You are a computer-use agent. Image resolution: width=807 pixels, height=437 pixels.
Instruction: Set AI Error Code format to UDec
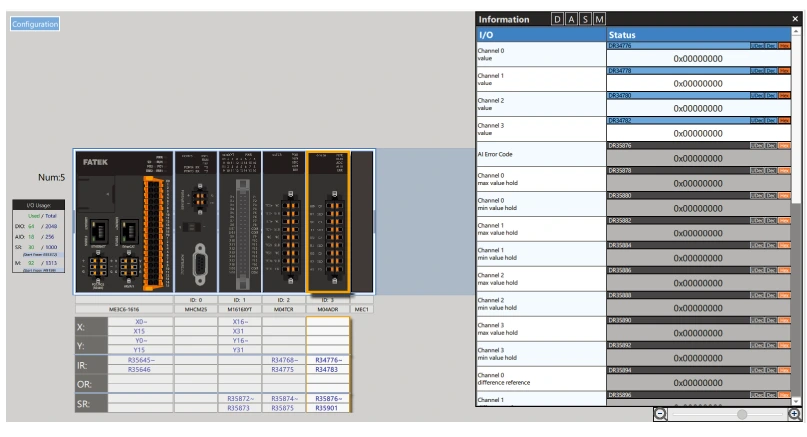pos(756,146)
